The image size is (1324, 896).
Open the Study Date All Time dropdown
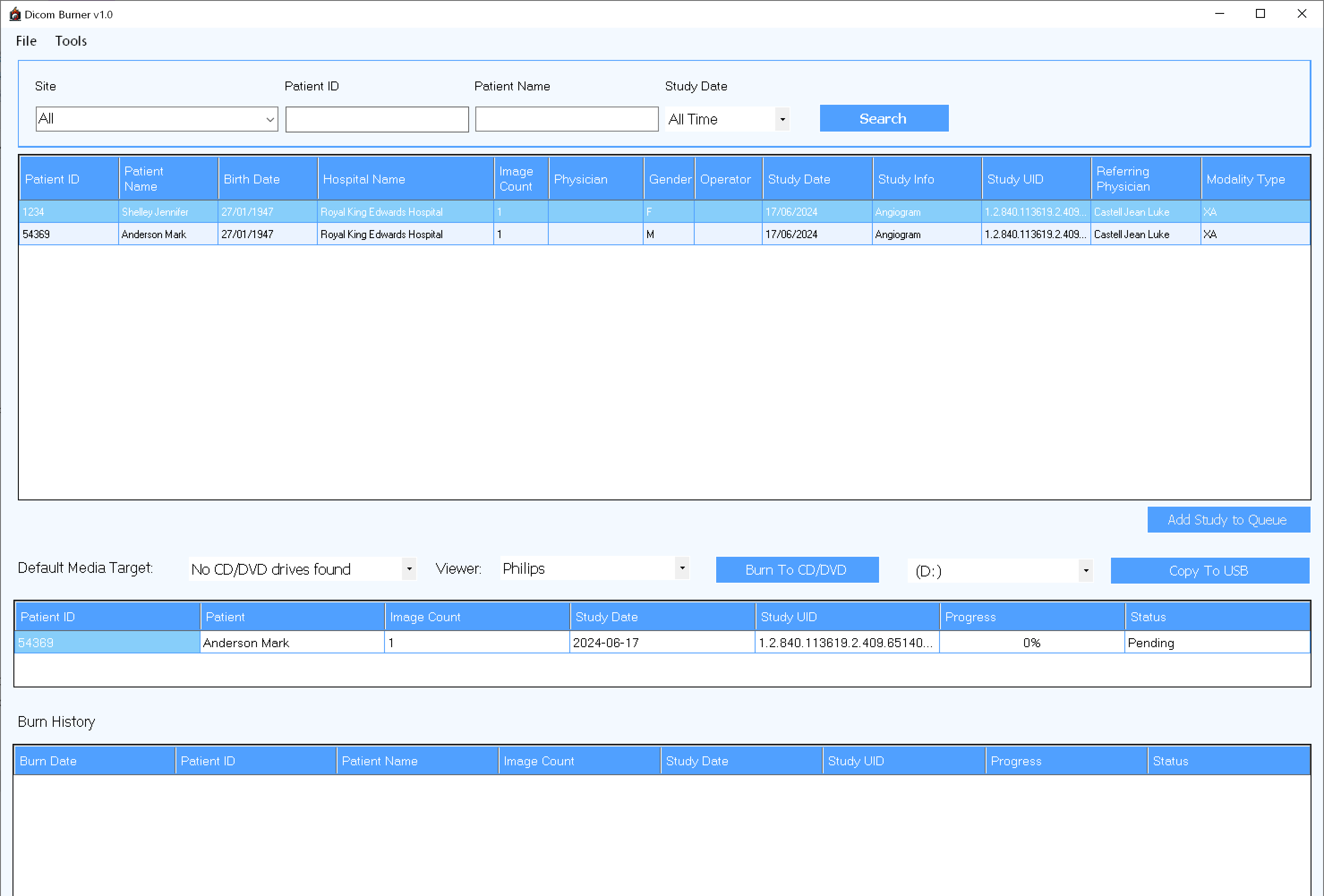pyautogui.click(x=727, y=119)
